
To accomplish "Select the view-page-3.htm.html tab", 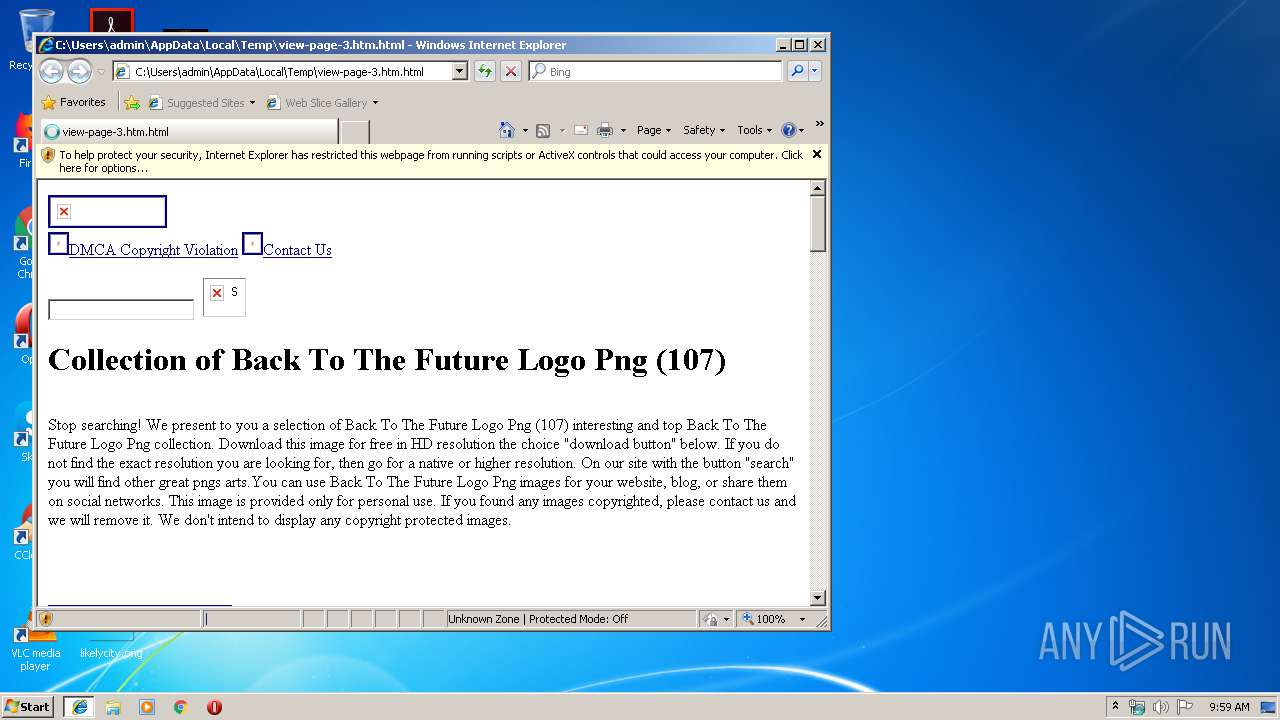I will [x=189, y=131].
